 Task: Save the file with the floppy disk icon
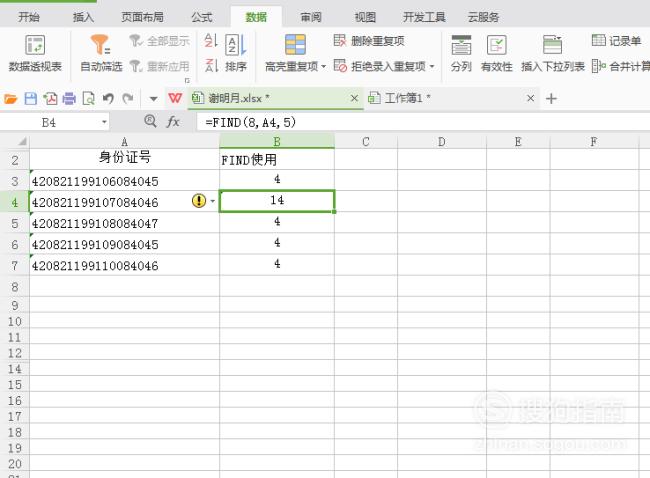(x=31, y=99)
